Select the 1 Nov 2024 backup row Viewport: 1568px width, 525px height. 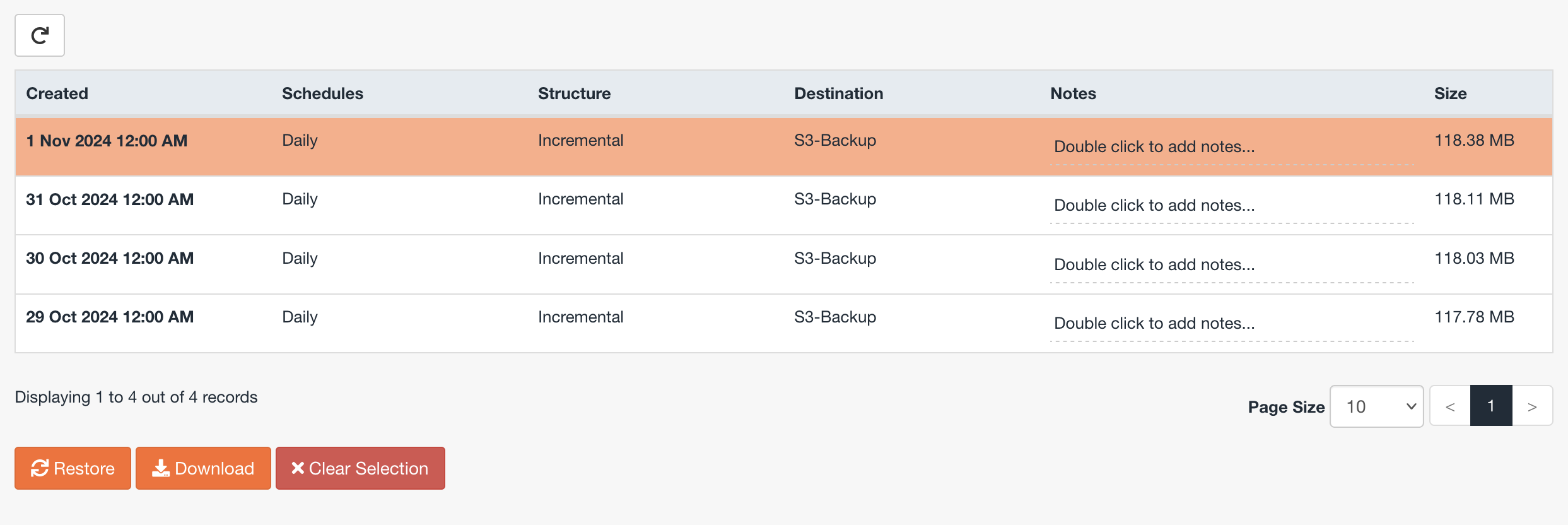click(x=784, y=146)
